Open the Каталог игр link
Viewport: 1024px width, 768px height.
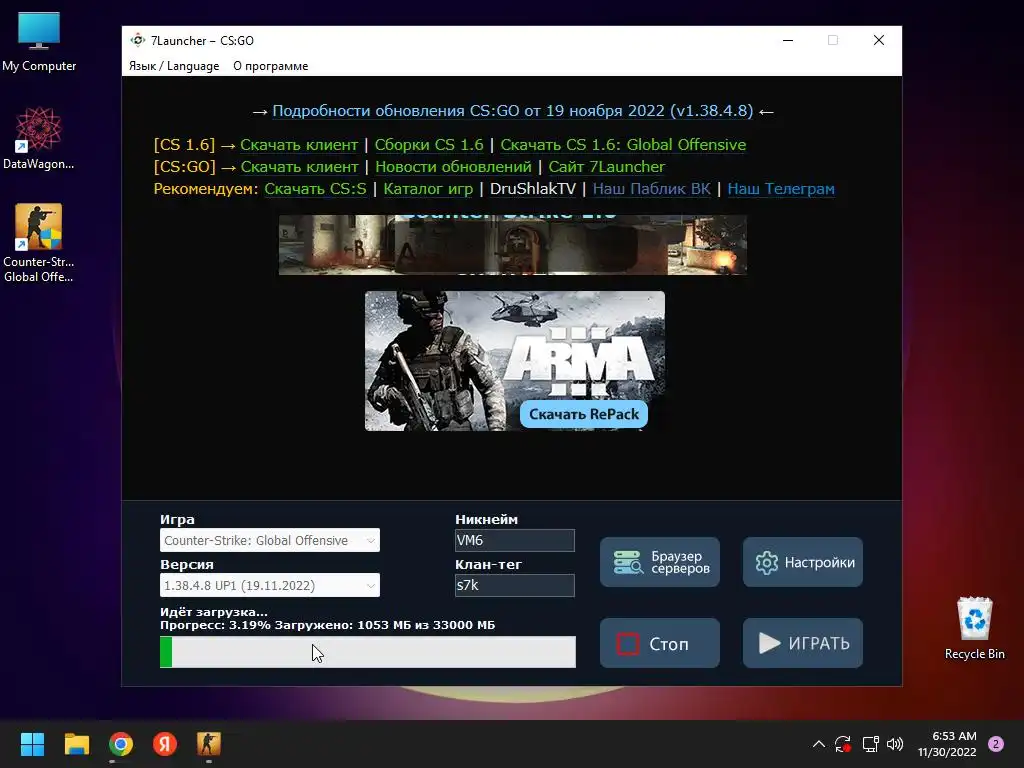[x=428, y=189]
